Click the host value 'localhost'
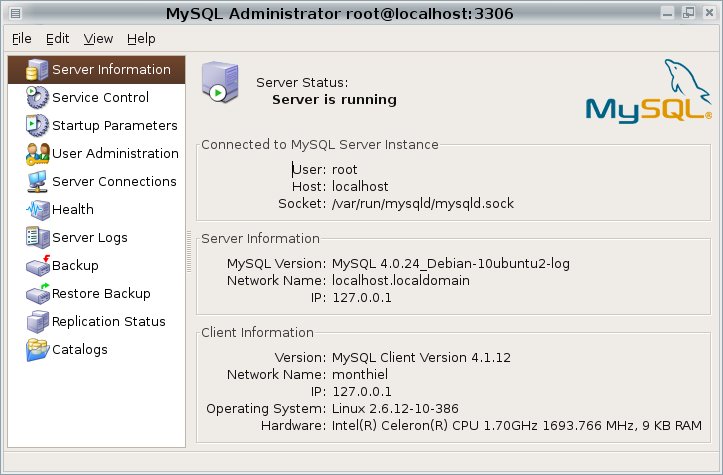Screen dimensions: 723x475 (x=360, y=187)
